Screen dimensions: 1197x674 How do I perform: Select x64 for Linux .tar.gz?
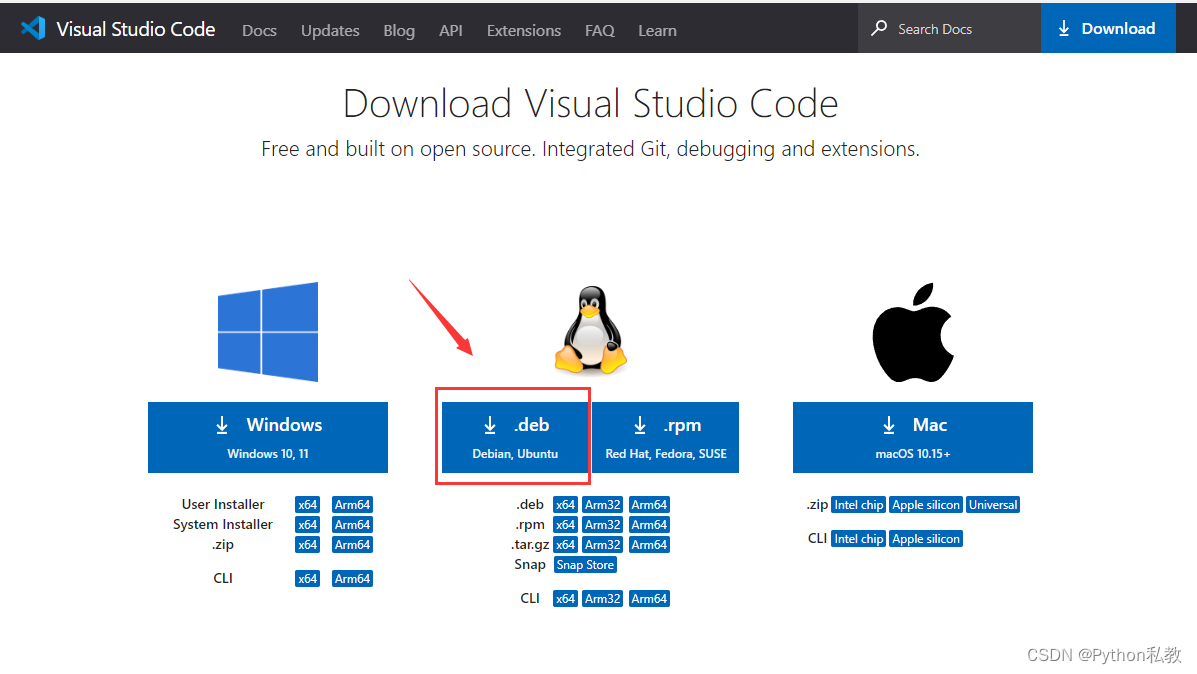point(566,545)
